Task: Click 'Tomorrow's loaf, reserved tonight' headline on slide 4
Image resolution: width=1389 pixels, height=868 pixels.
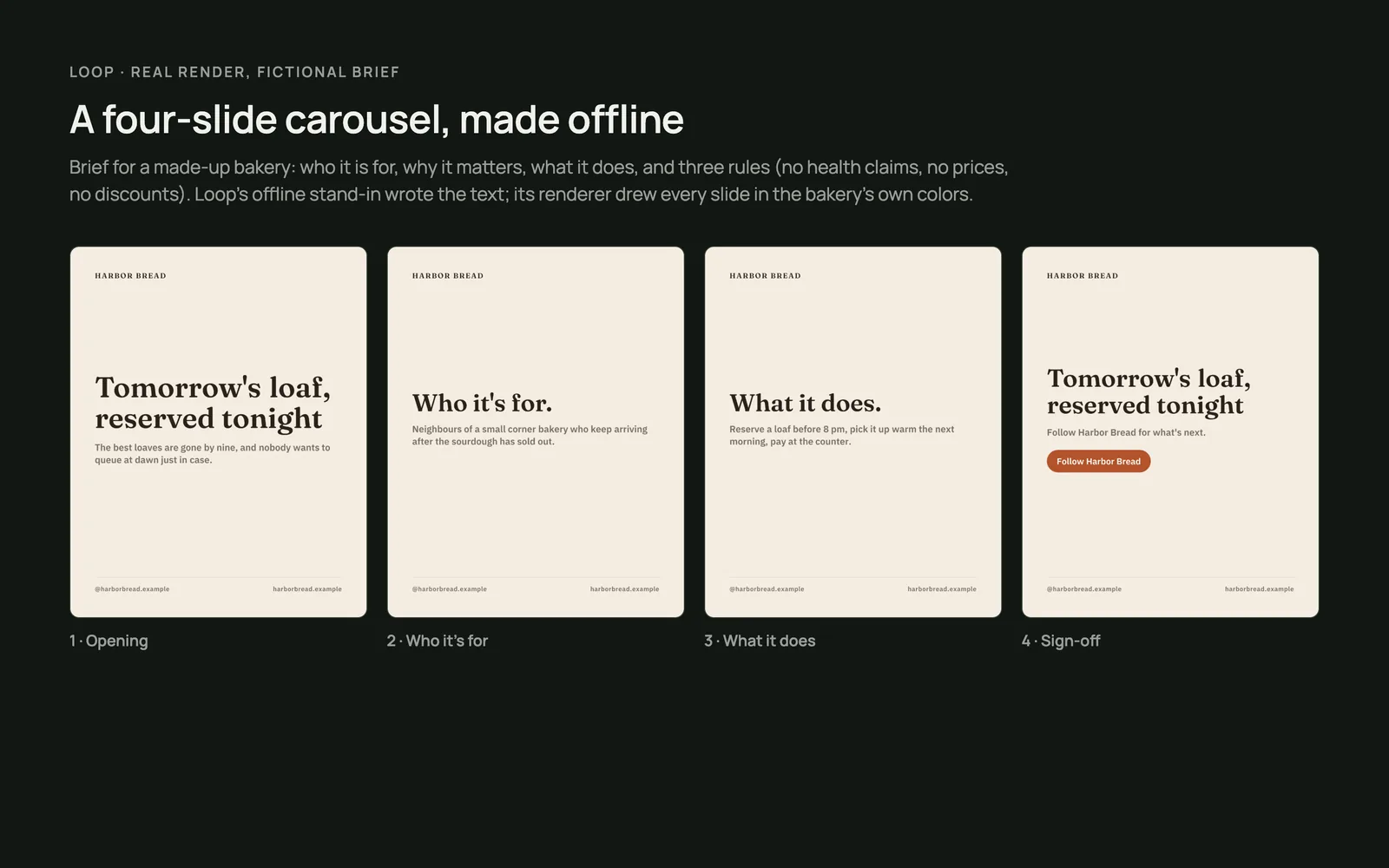Action: pyautogui.click(x=1149, y=391)
